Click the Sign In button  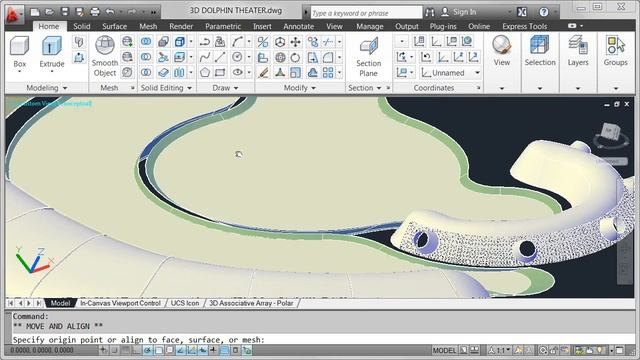(x=459, y=12)
